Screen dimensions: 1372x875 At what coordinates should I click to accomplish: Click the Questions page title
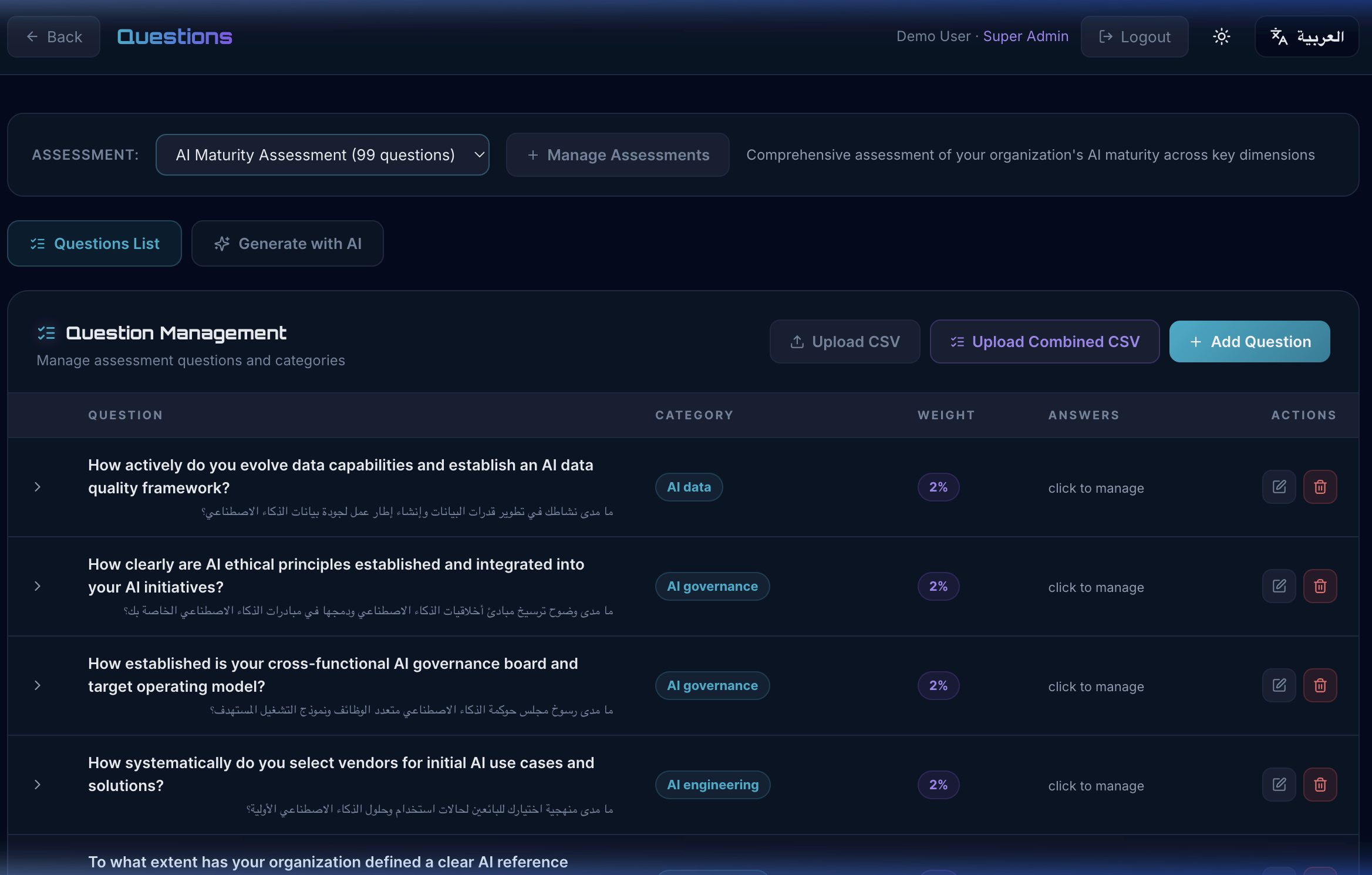[174, 36]
